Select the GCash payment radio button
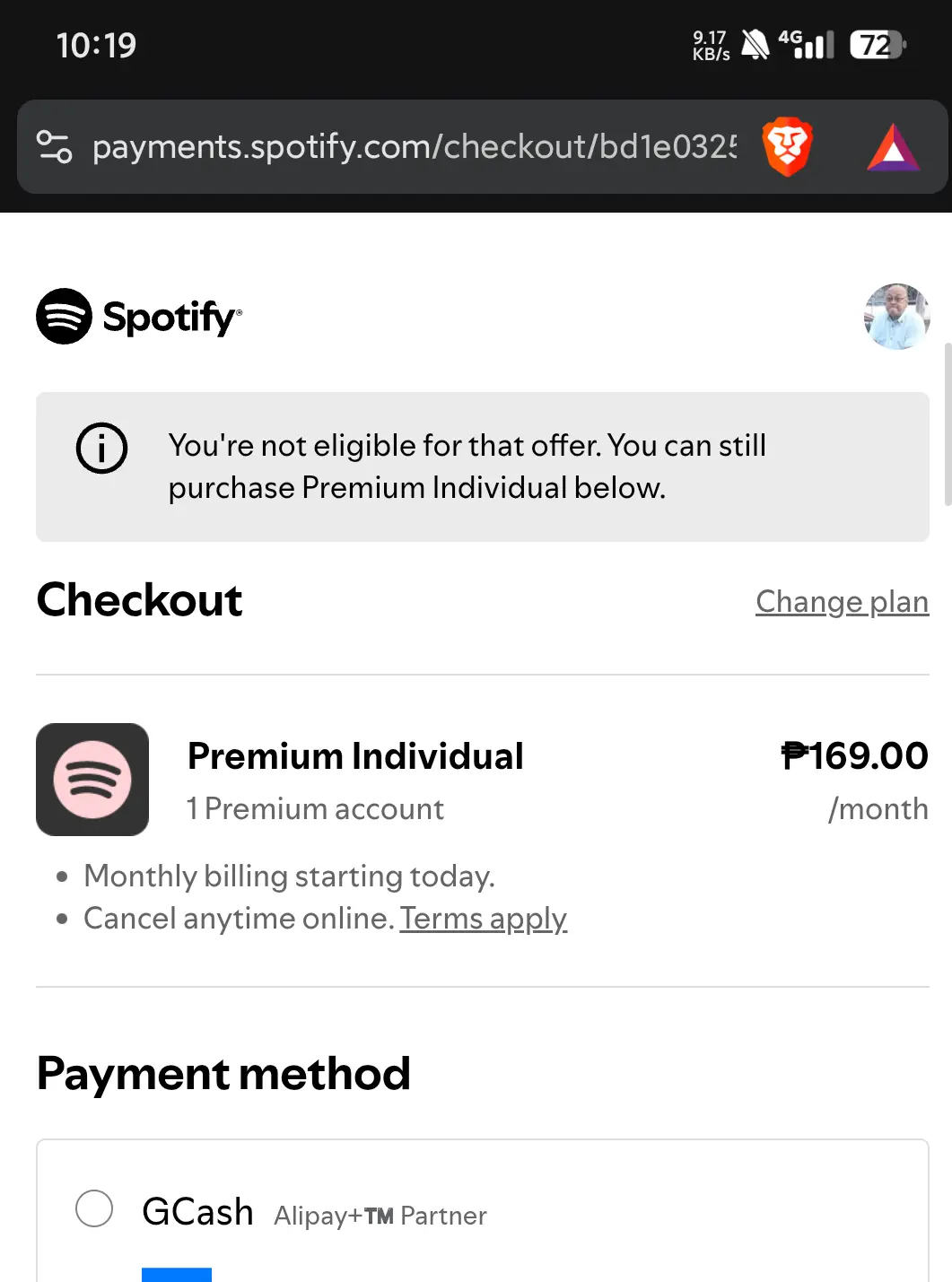This screenshot has height=1282, width=952. 94,1208
